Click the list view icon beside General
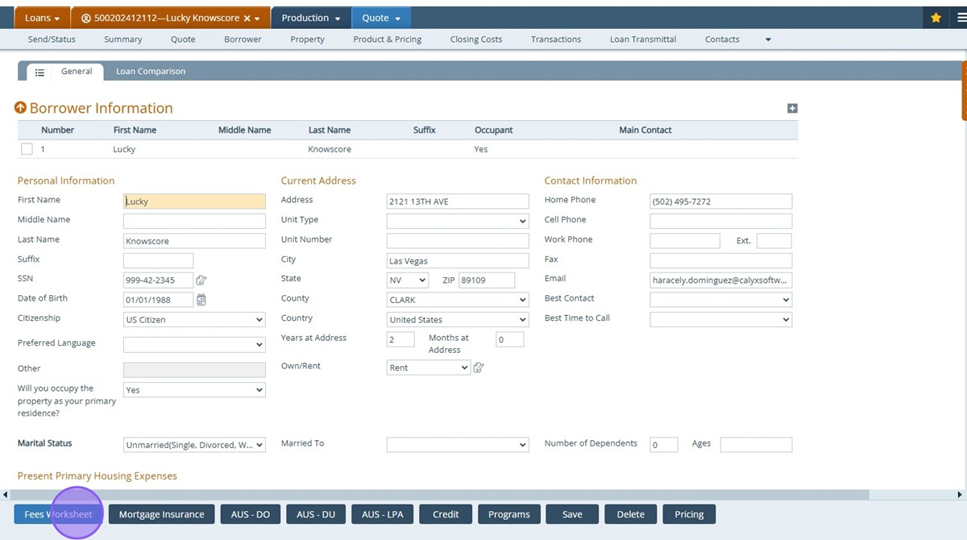The image size is (967, 540). 40,72
